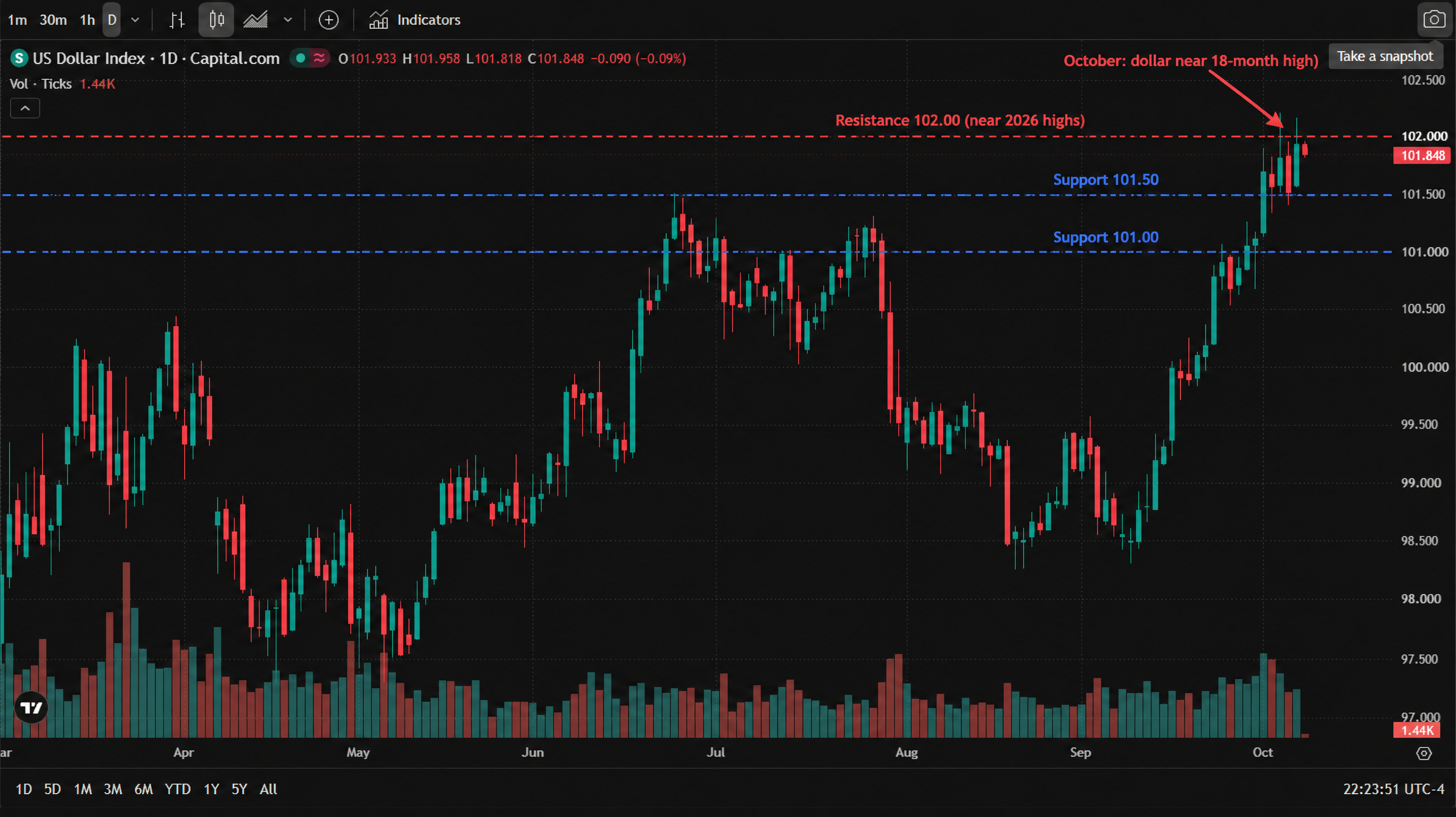The image size is (1456, 817).
Task: Select the Support 101.00 label
Action: coord(1105,237)
